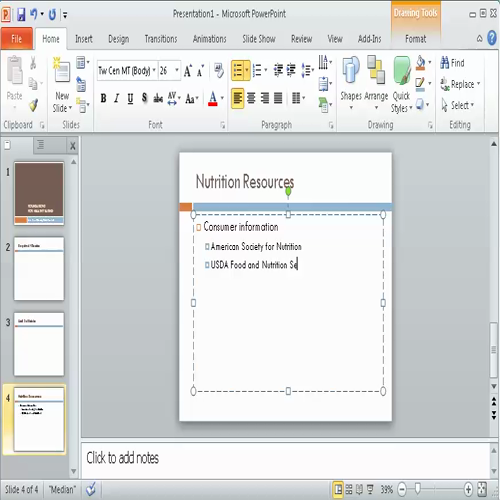Switch to the Transitions tab
The image size is (500, 500).
point(161,39)
